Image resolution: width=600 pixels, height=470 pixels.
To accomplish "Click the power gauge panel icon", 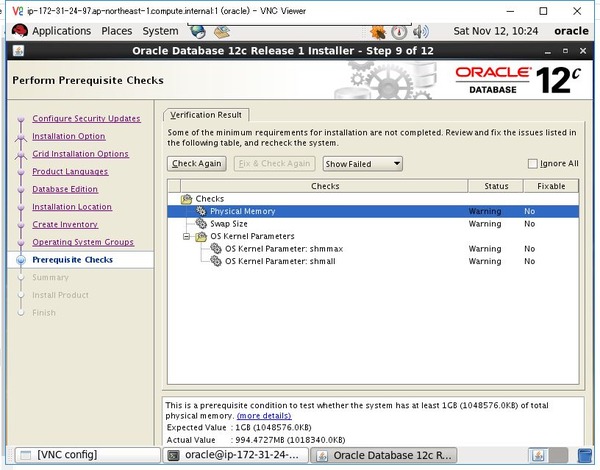I will pyautogui.click(x=399, y=32).
